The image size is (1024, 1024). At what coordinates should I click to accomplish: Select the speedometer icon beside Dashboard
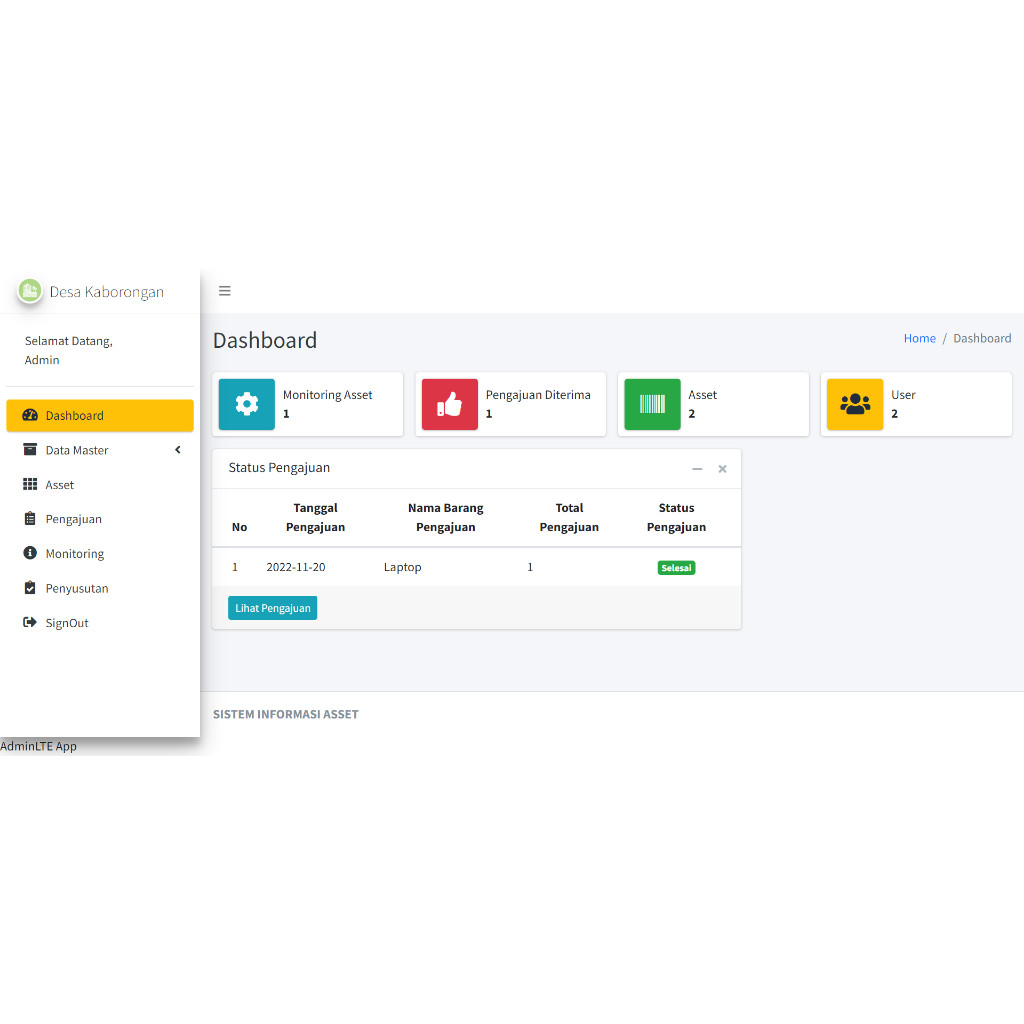click(x=29, y=415)
